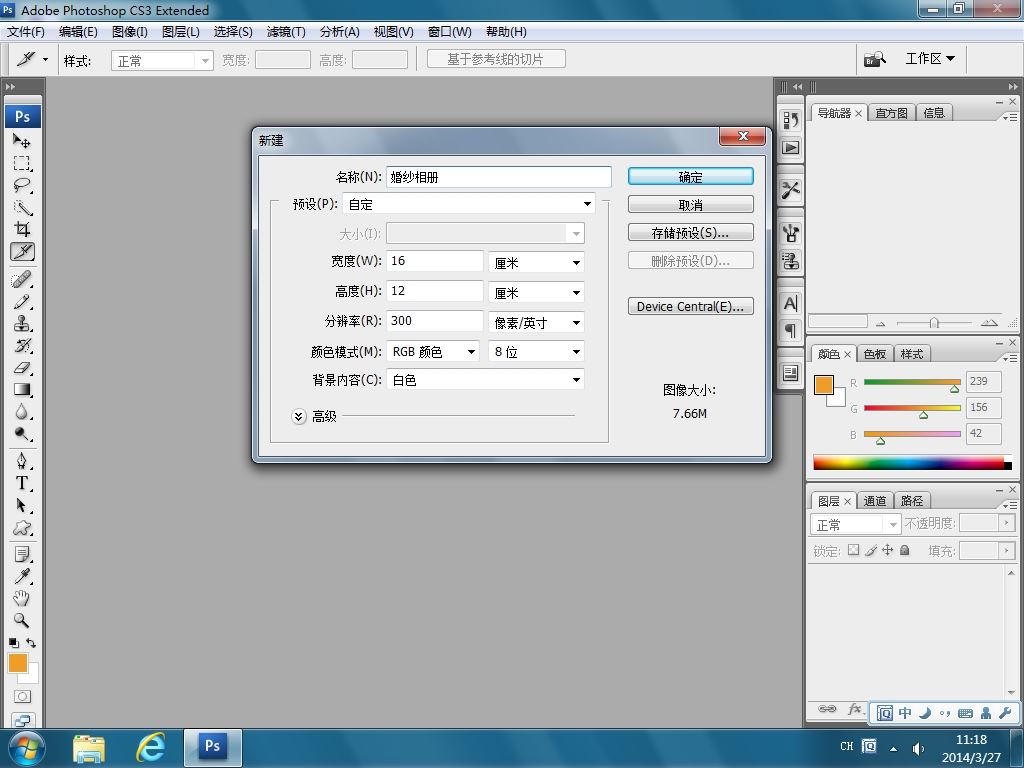
Task: Select the Magic Wand tool
Action: click(22, 208)
